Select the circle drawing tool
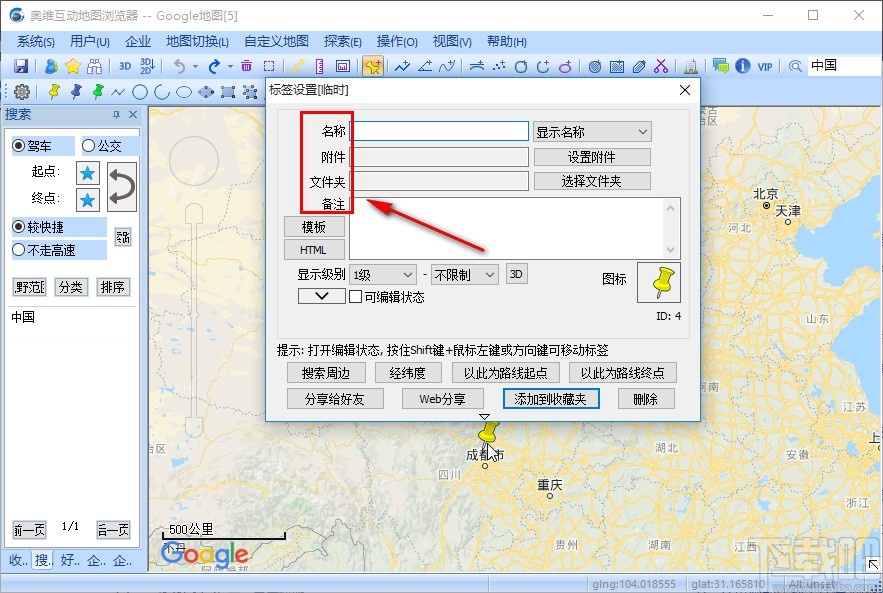 (140, 92)
